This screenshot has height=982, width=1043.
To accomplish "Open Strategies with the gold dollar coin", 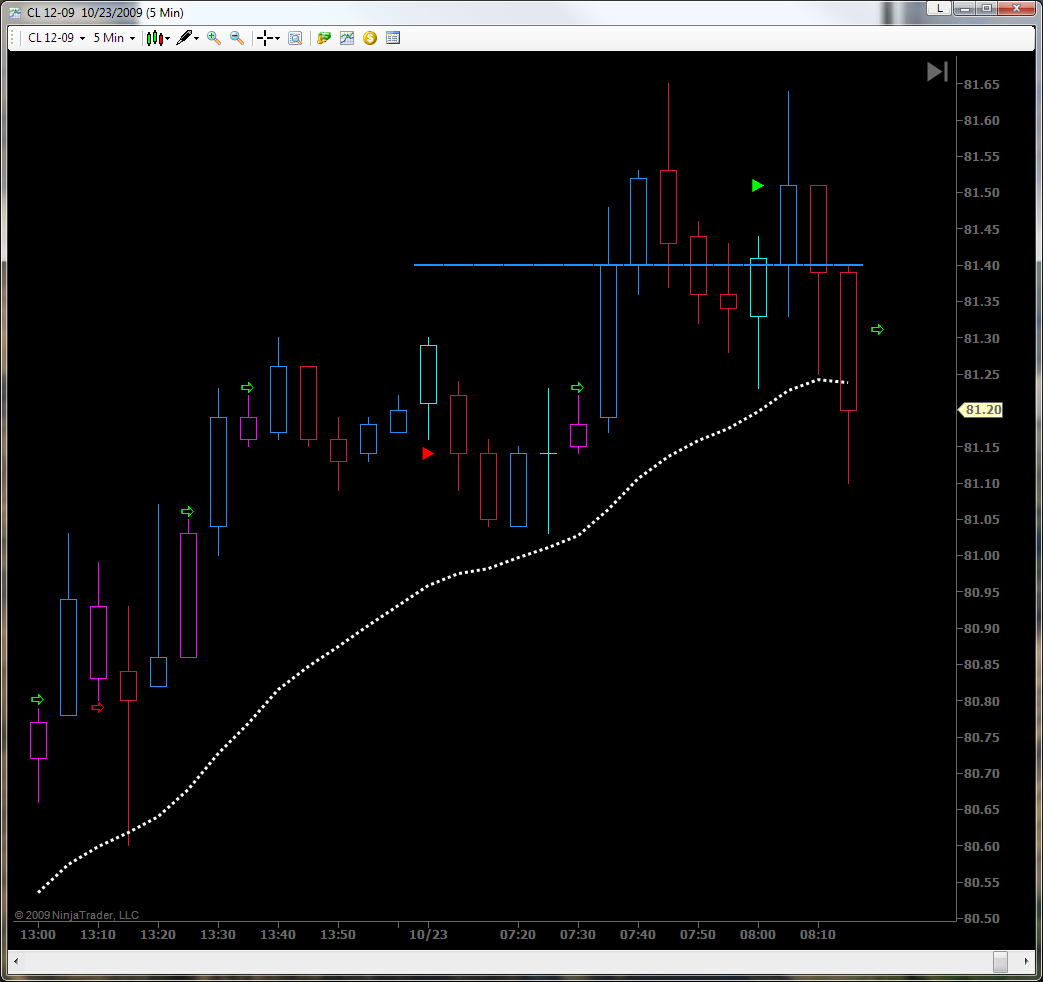I will (x=370, y=38).
